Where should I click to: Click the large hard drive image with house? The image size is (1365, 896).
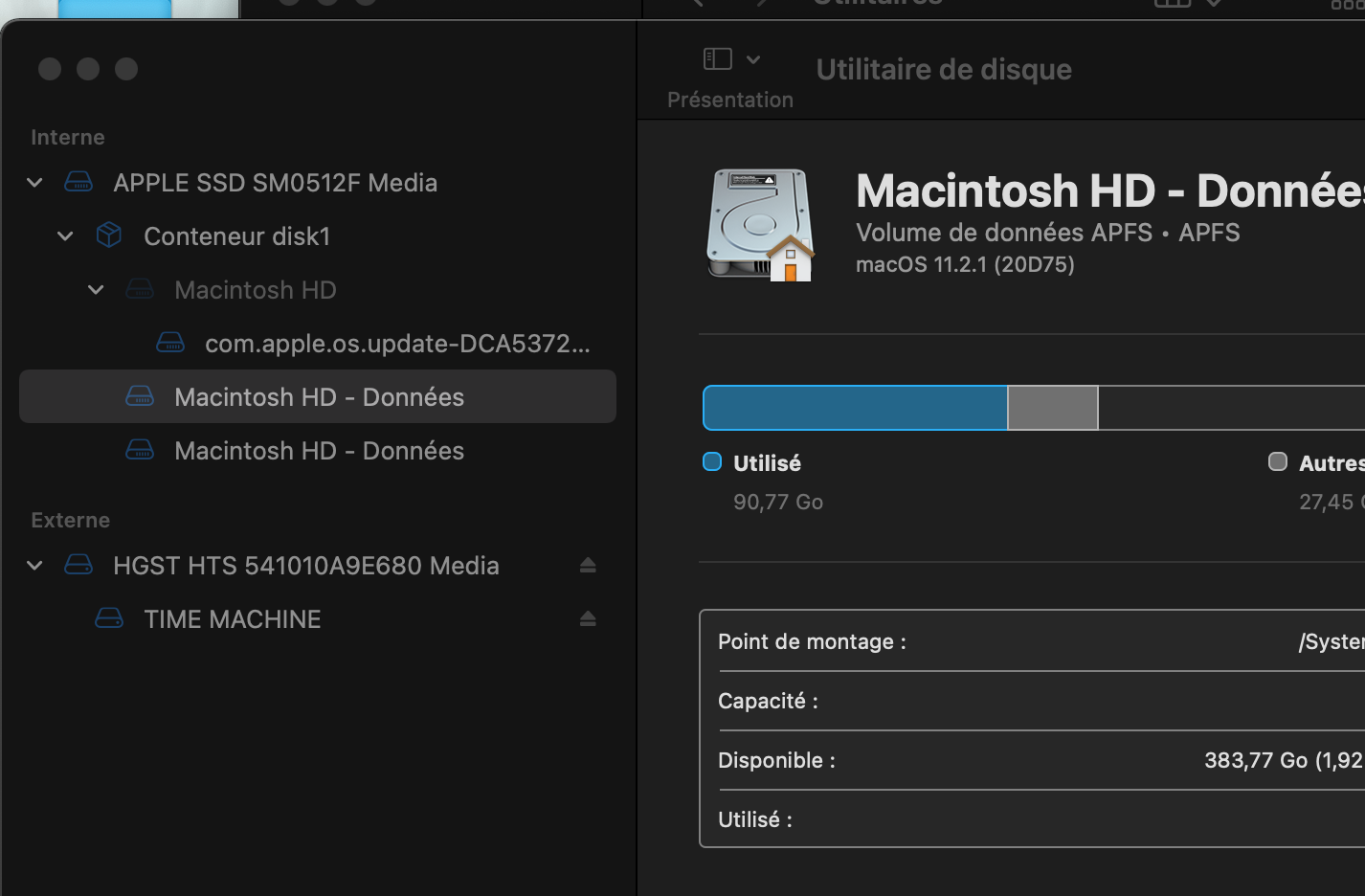pyautogui.click(x=761, y=226)
